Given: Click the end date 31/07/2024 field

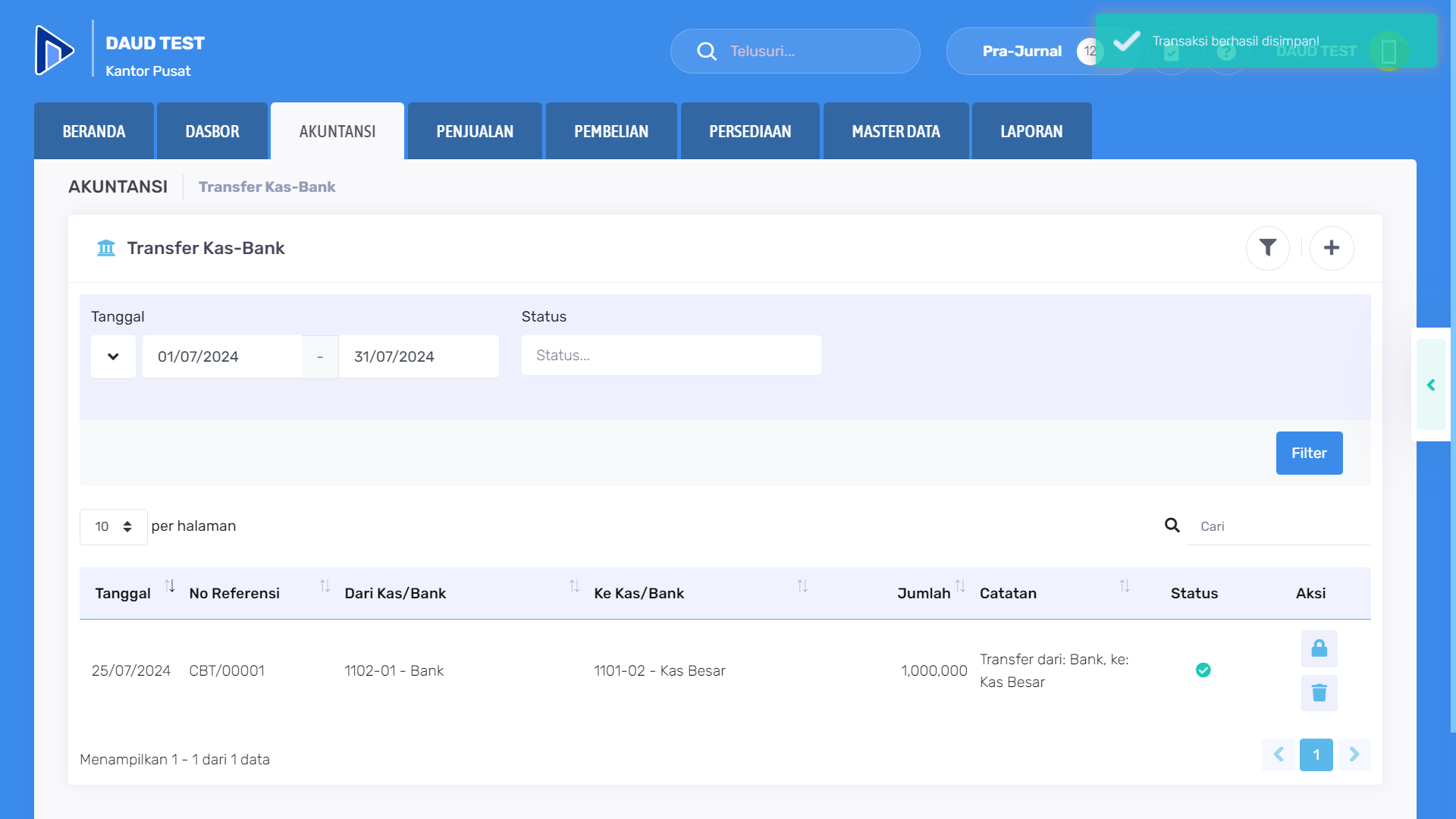Looking at the screenshot, I should click(x=419, y=356).
